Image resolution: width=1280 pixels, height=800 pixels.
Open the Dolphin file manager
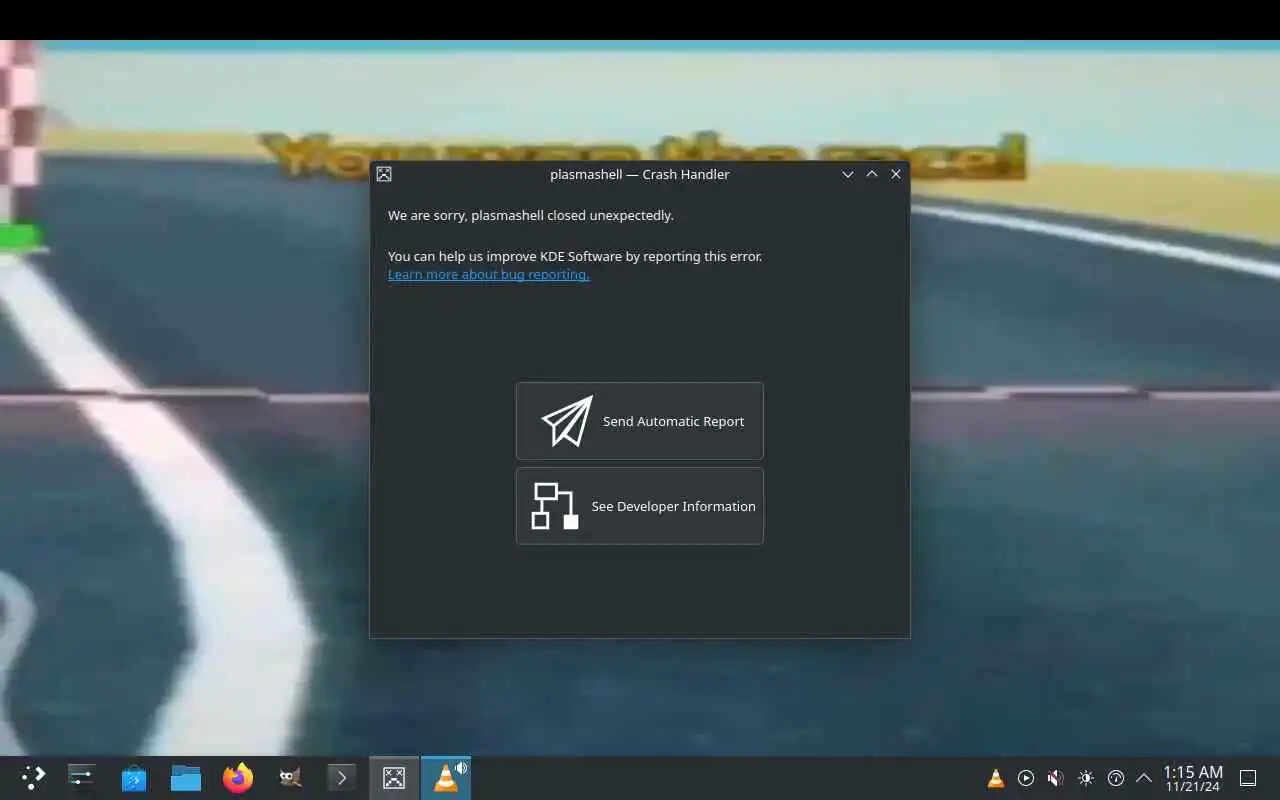tap(186, 777)
